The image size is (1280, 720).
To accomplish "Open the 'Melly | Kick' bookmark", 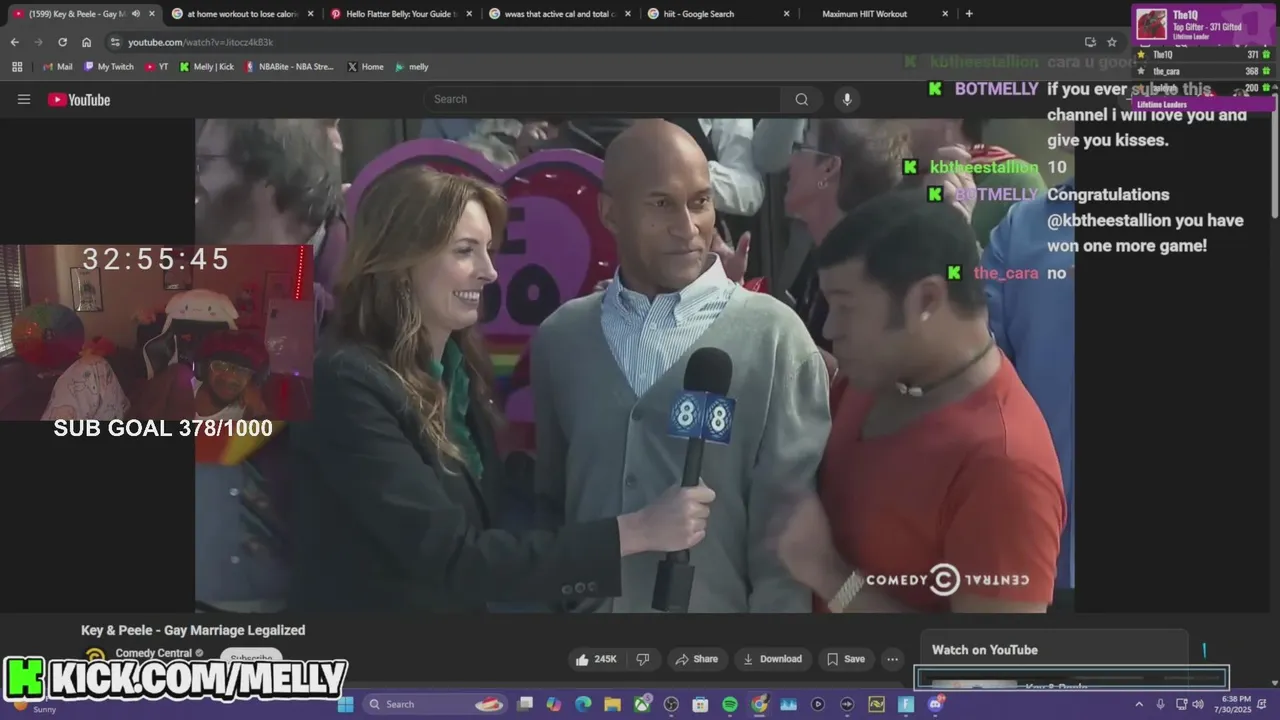I will [x=206, y=67].
